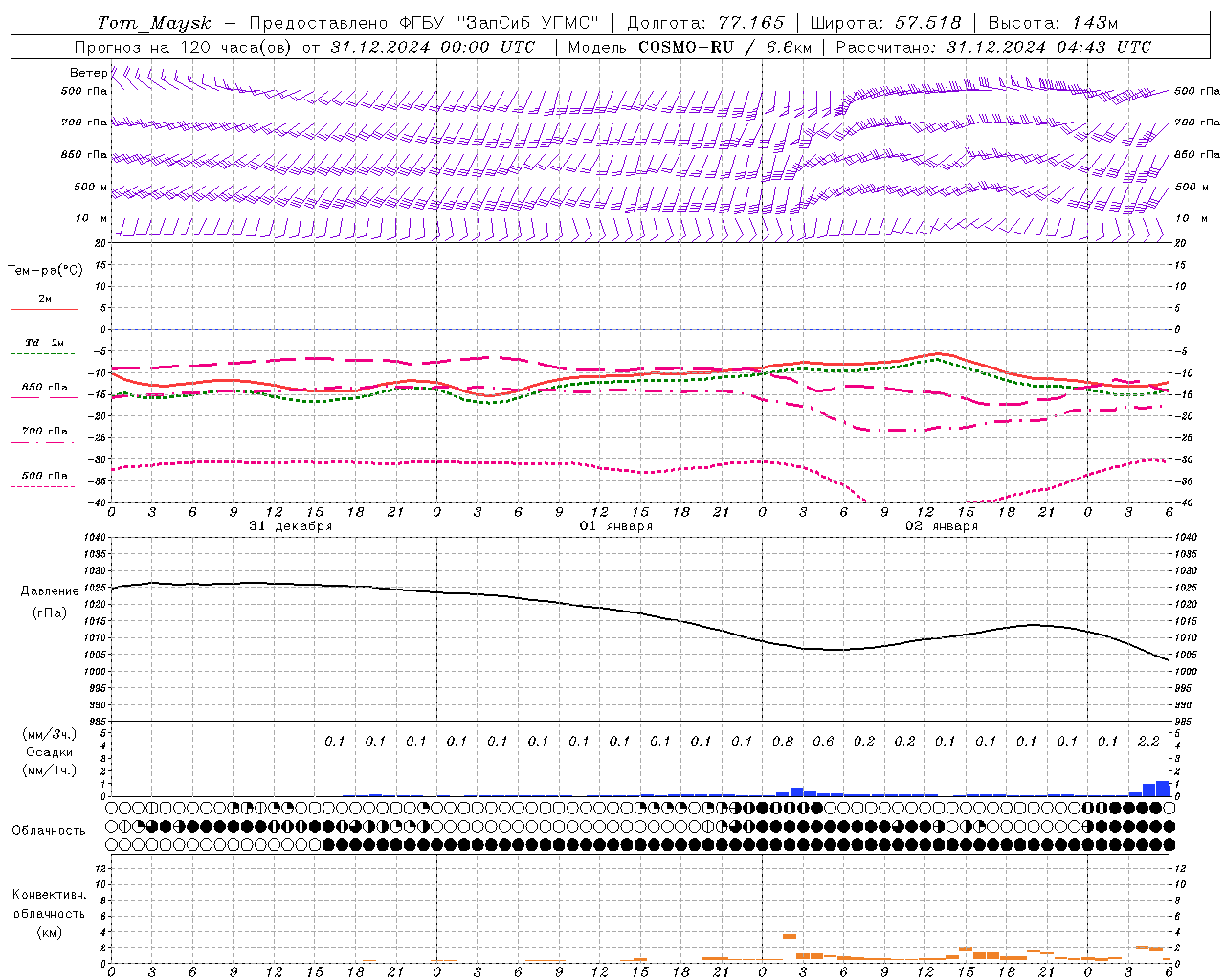The width and height of the screenshot is (1225, 980).
Task: Click the Широта: 57.518 value
Action: [886, 23]
